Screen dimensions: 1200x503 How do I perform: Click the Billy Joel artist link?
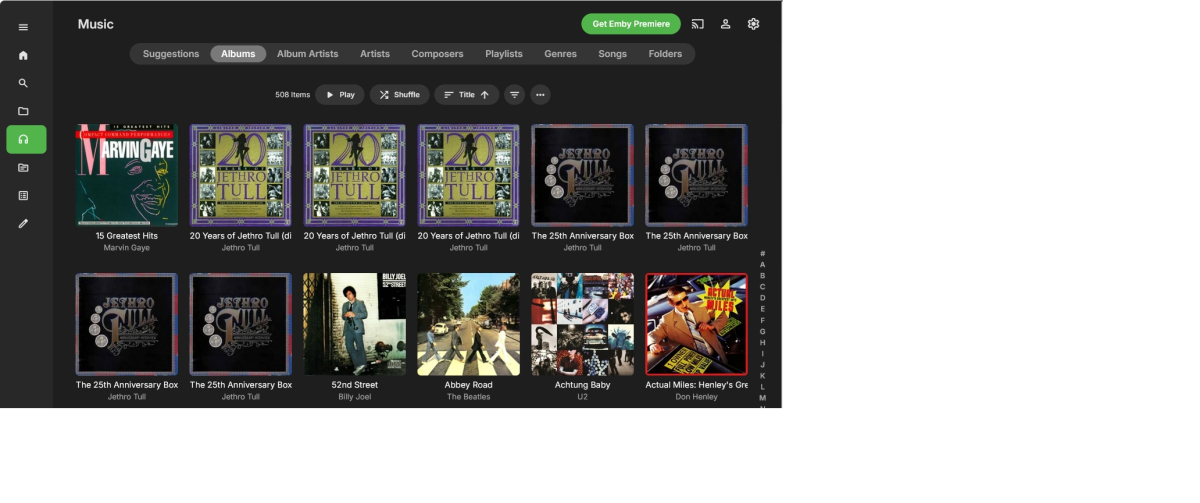354,397
